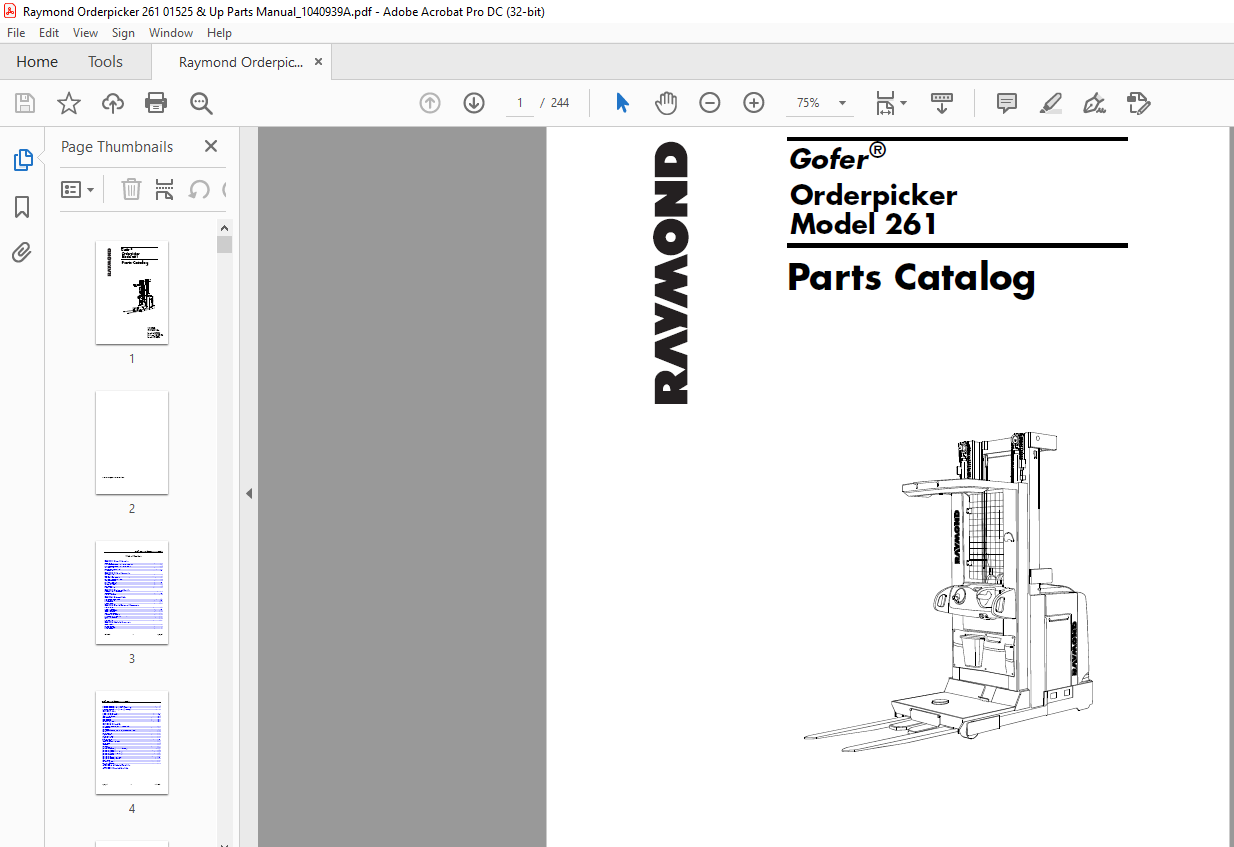Zoom in with the plus icon
Image resolution: width=1234 pixels, height=847 pixels.
click(754, 103)
